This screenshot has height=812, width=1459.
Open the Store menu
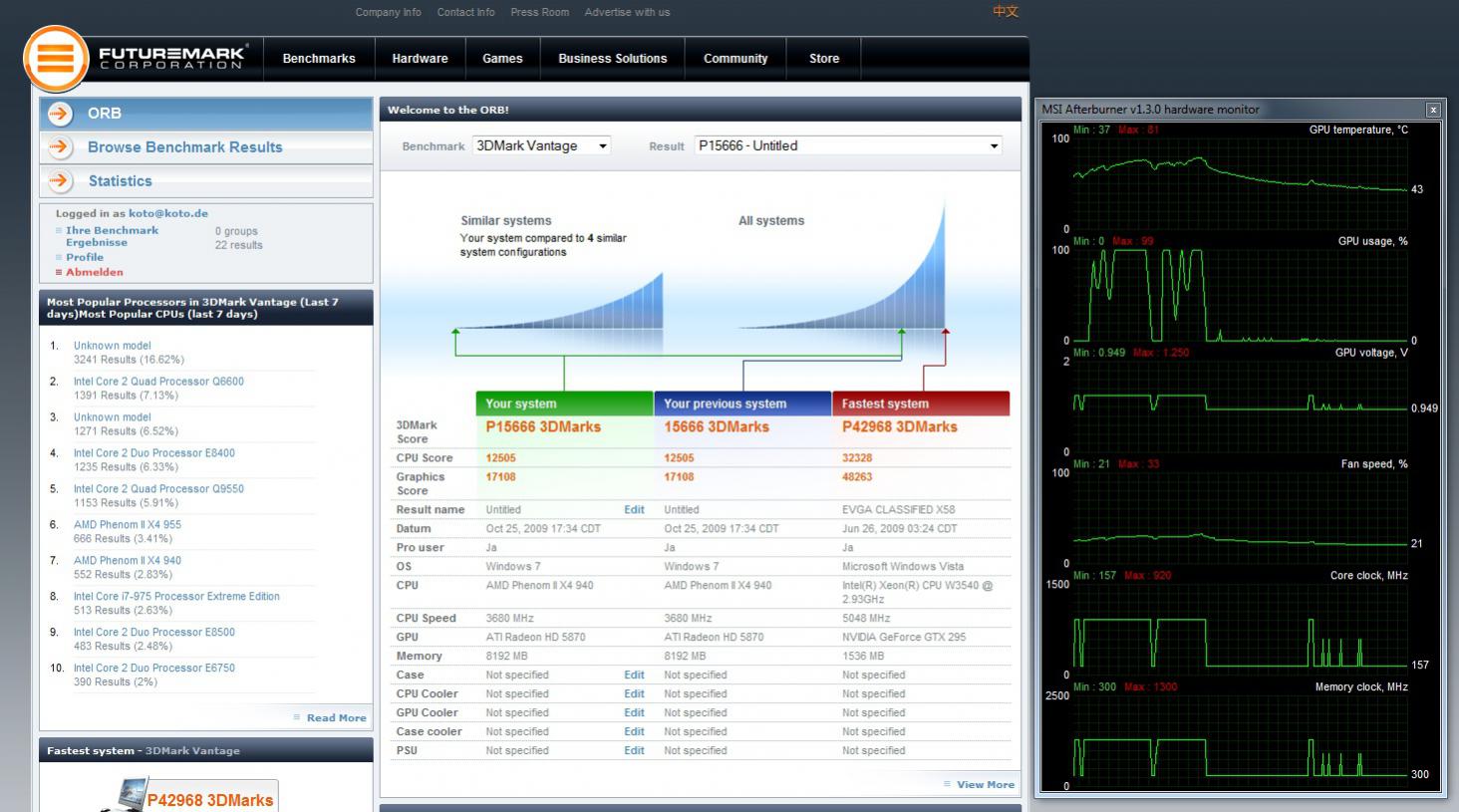pos(824,59)
